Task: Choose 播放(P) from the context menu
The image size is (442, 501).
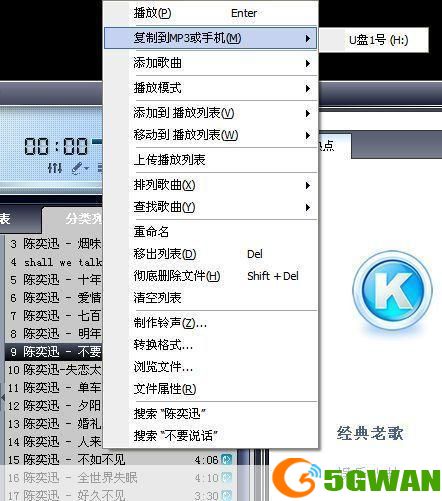Action: pyautogui.click(x=211, y=13)
